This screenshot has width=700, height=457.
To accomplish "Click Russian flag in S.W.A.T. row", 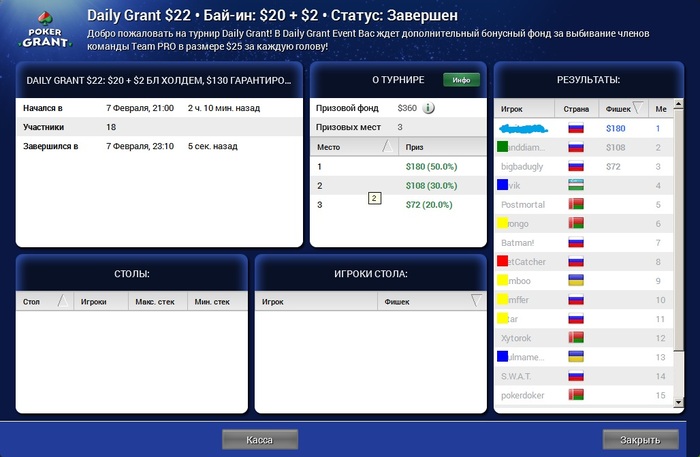I will click(576, 376).
